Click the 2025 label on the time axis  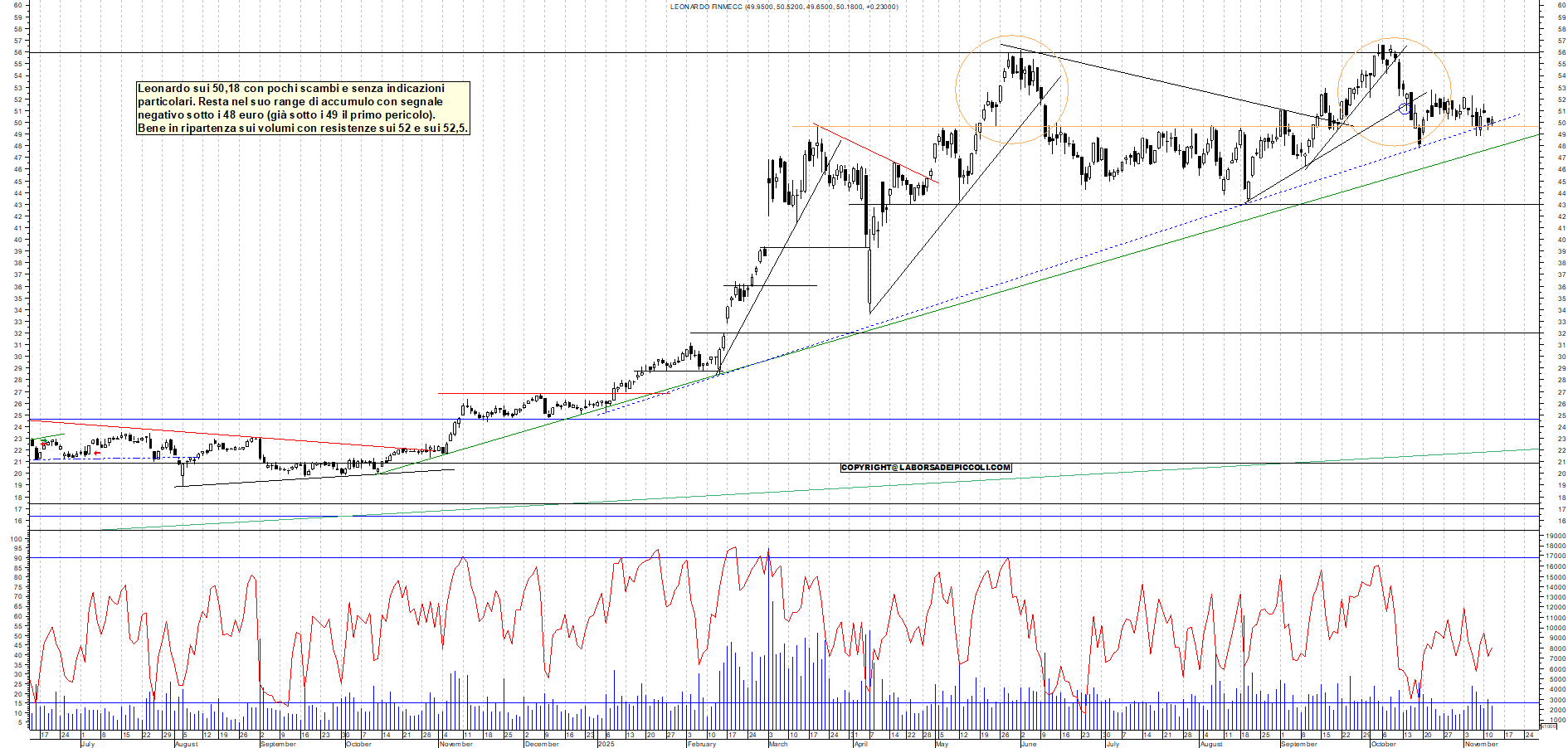click(x=606, y=744)
